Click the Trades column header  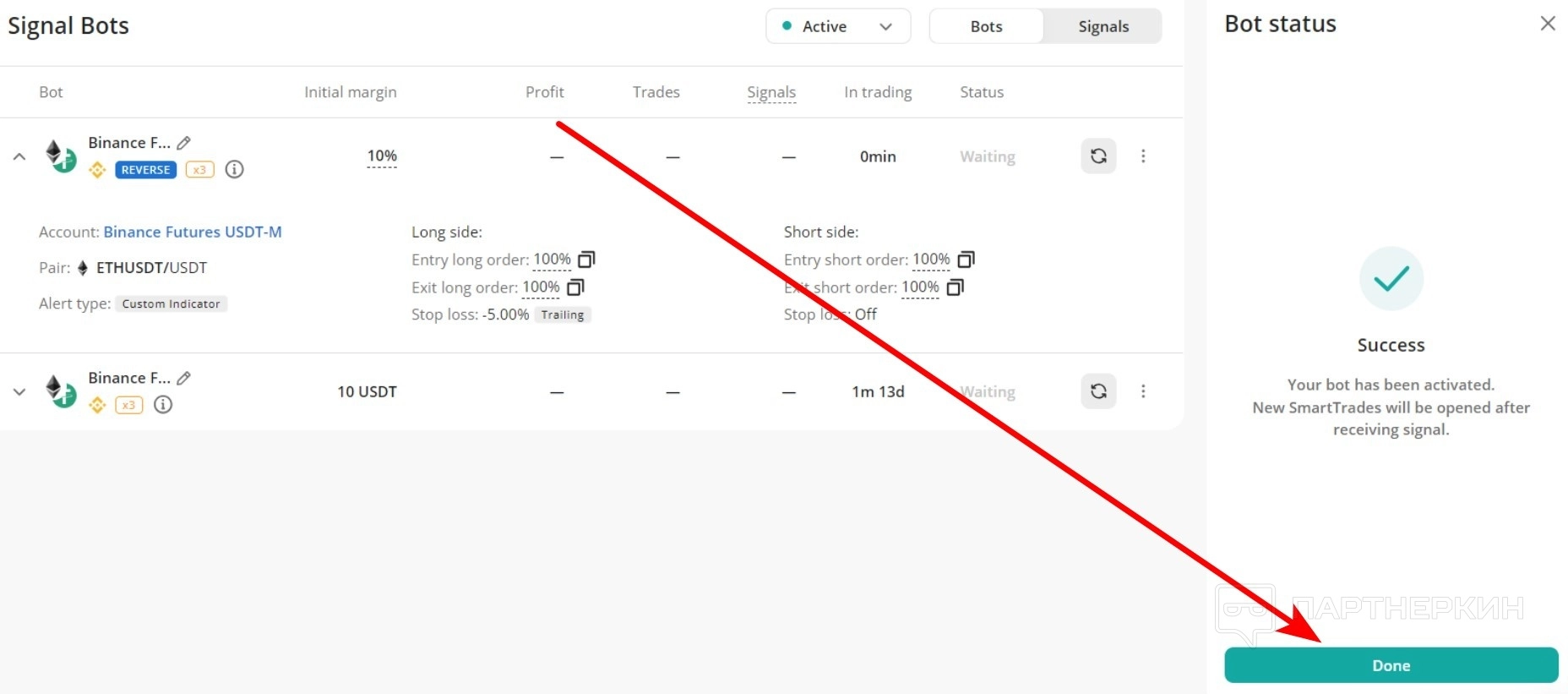point(656,92)
